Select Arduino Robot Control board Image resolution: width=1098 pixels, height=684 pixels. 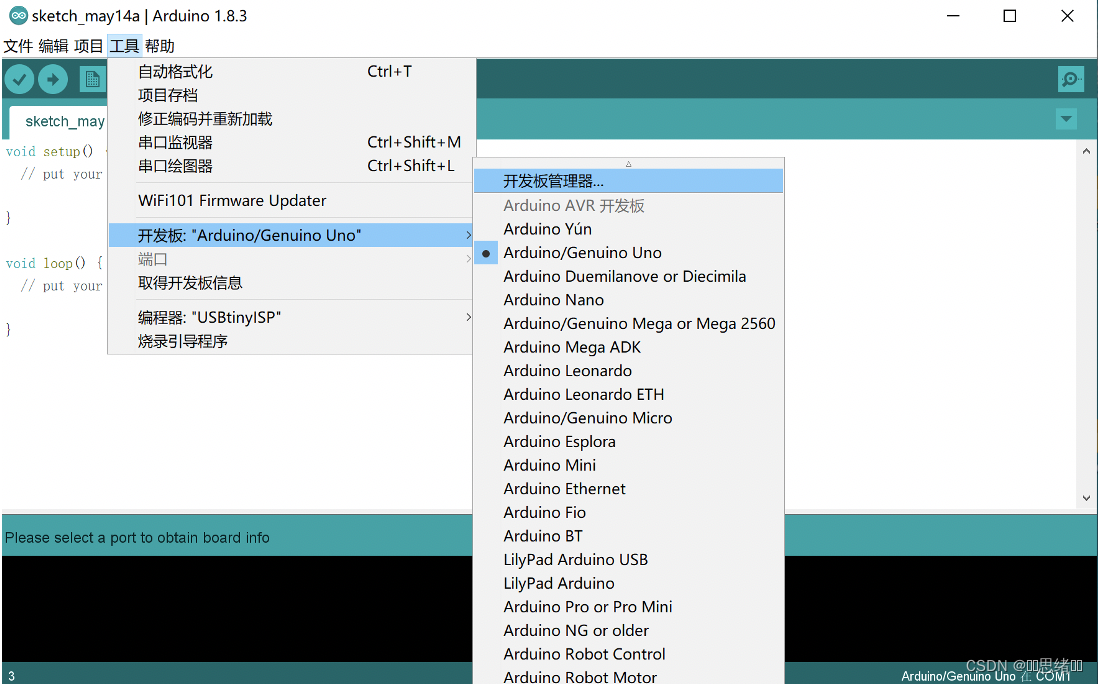pos(628,654)
